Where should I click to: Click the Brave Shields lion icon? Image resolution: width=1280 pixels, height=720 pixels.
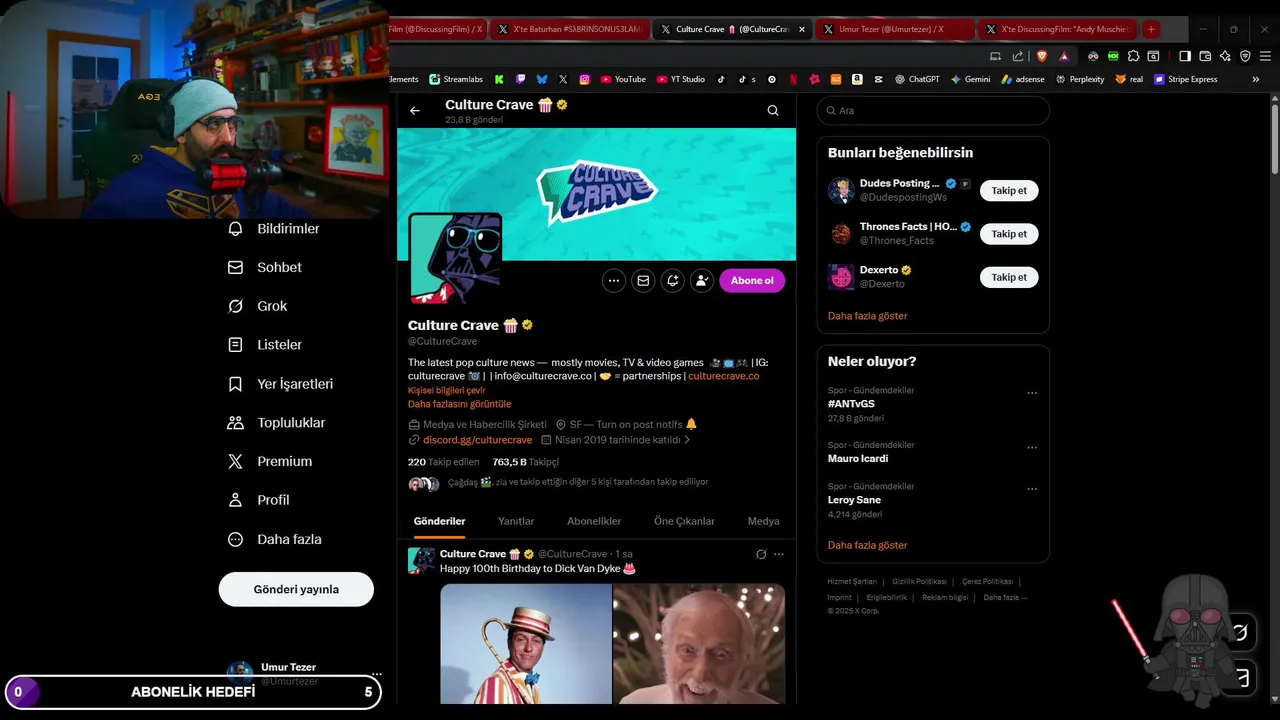coord(1041,56)
